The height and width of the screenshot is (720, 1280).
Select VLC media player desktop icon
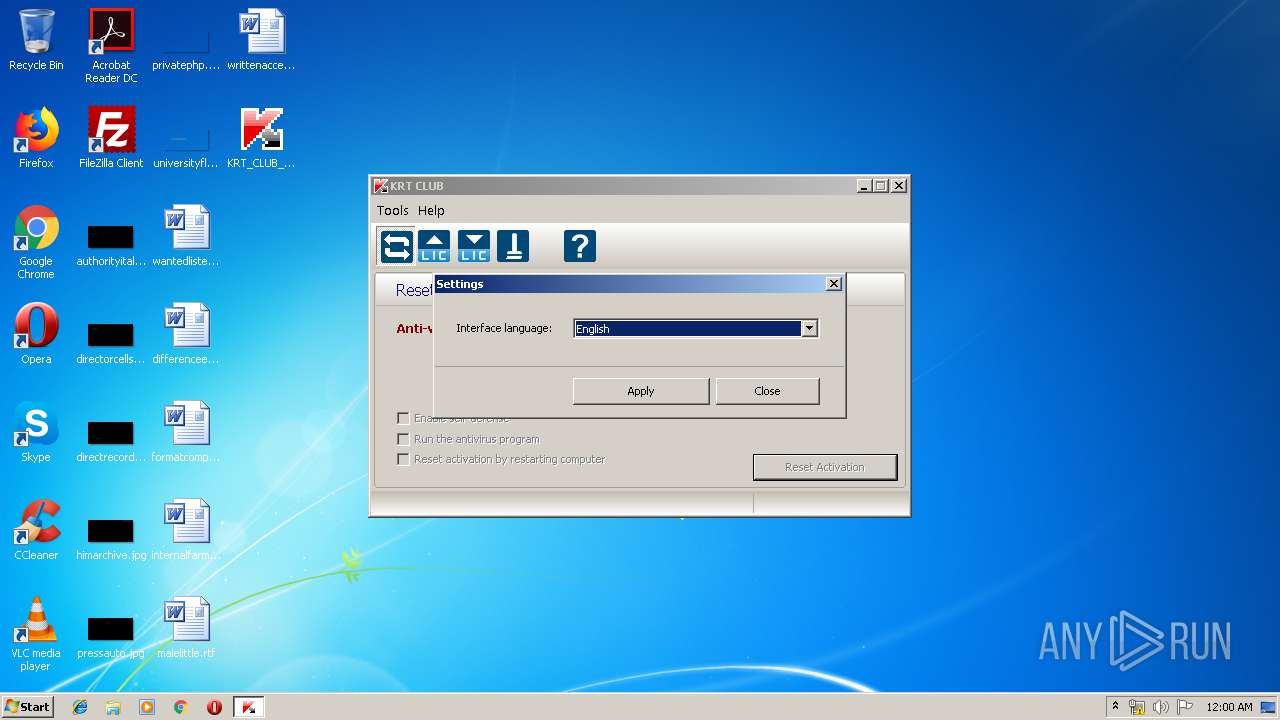click(x=36, y=634)
